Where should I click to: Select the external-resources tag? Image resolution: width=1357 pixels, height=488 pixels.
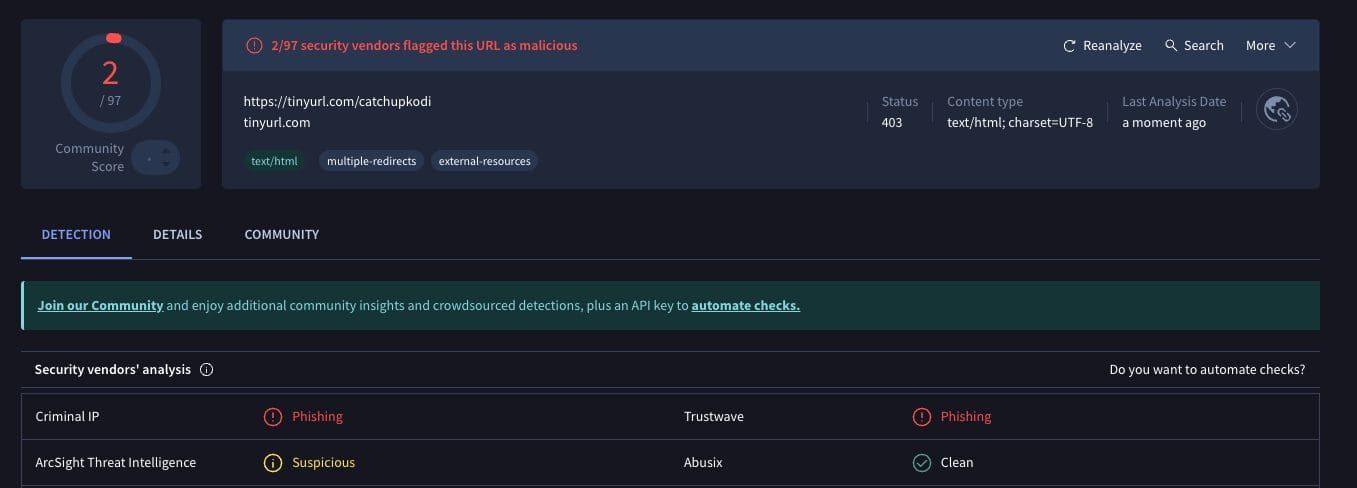(x=485, y=161)
